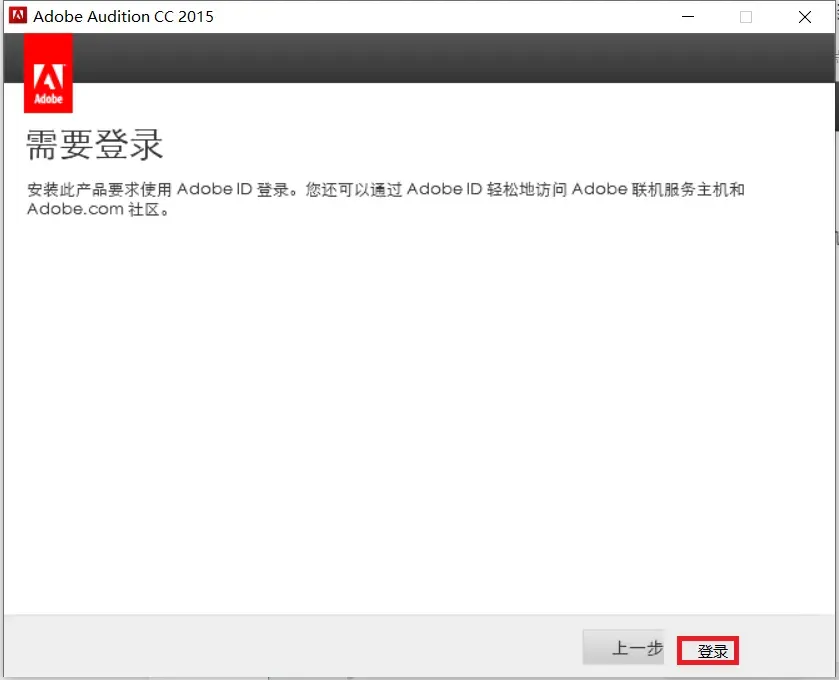Go back with the 上一步 button
This screenshot has width=839, height=680.
pyautogui.click(x=623, y=647)
